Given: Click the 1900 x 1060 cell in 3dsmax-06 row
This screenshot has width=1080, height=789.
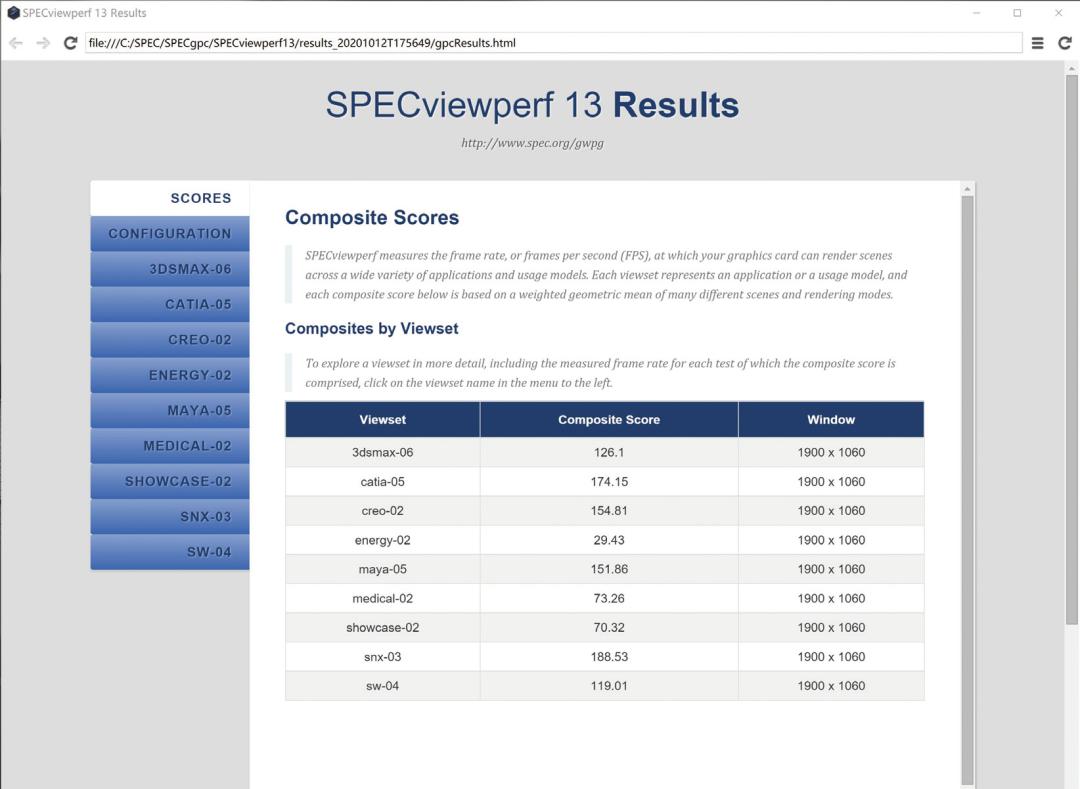Looking at the screenshot, I should (831, 452).
